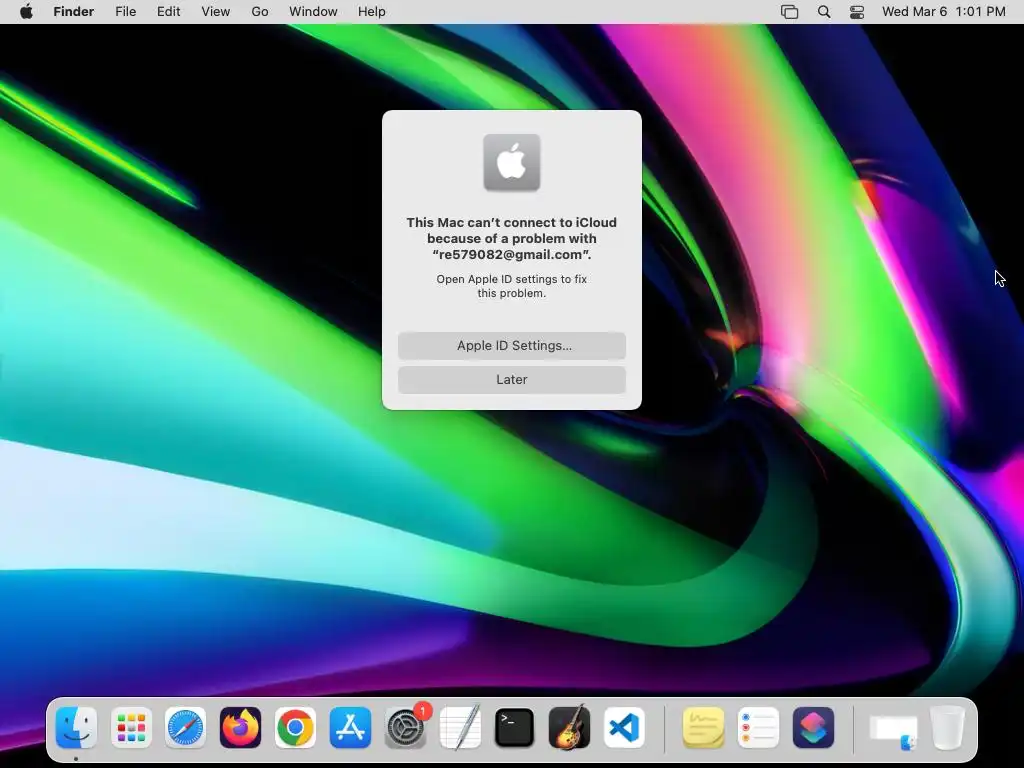1024x768 pixels.
Task: Open Spotlight search in menu bar
Action: (824, 12)
